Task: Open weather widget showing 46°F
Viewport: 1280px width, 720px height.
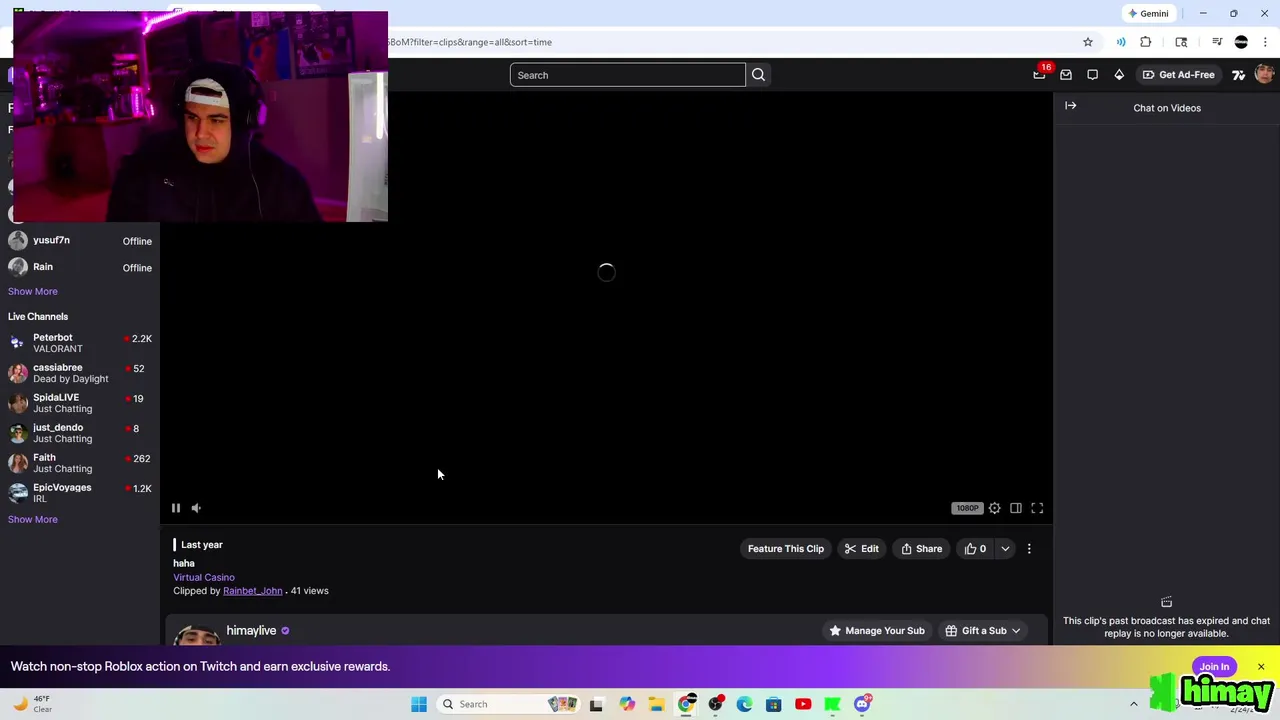Action: 32,704
